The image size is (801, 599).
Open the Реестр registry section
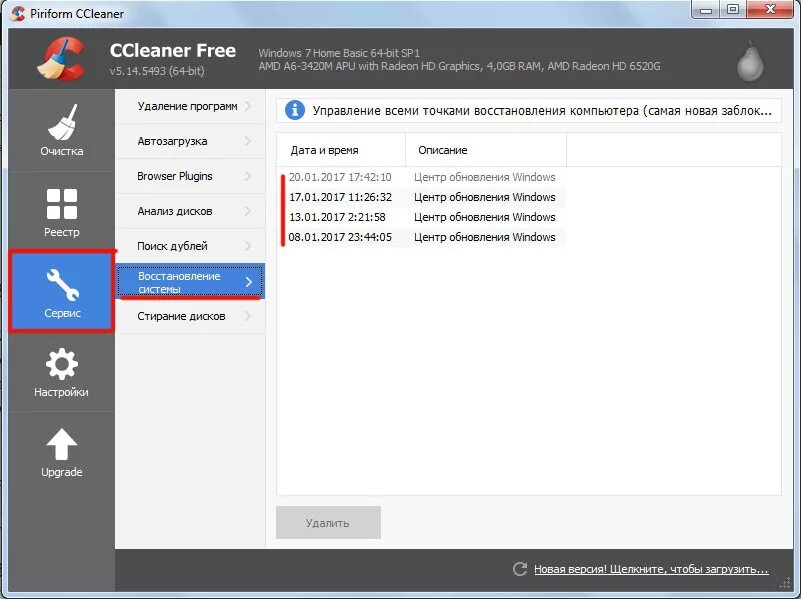point(62,212)
